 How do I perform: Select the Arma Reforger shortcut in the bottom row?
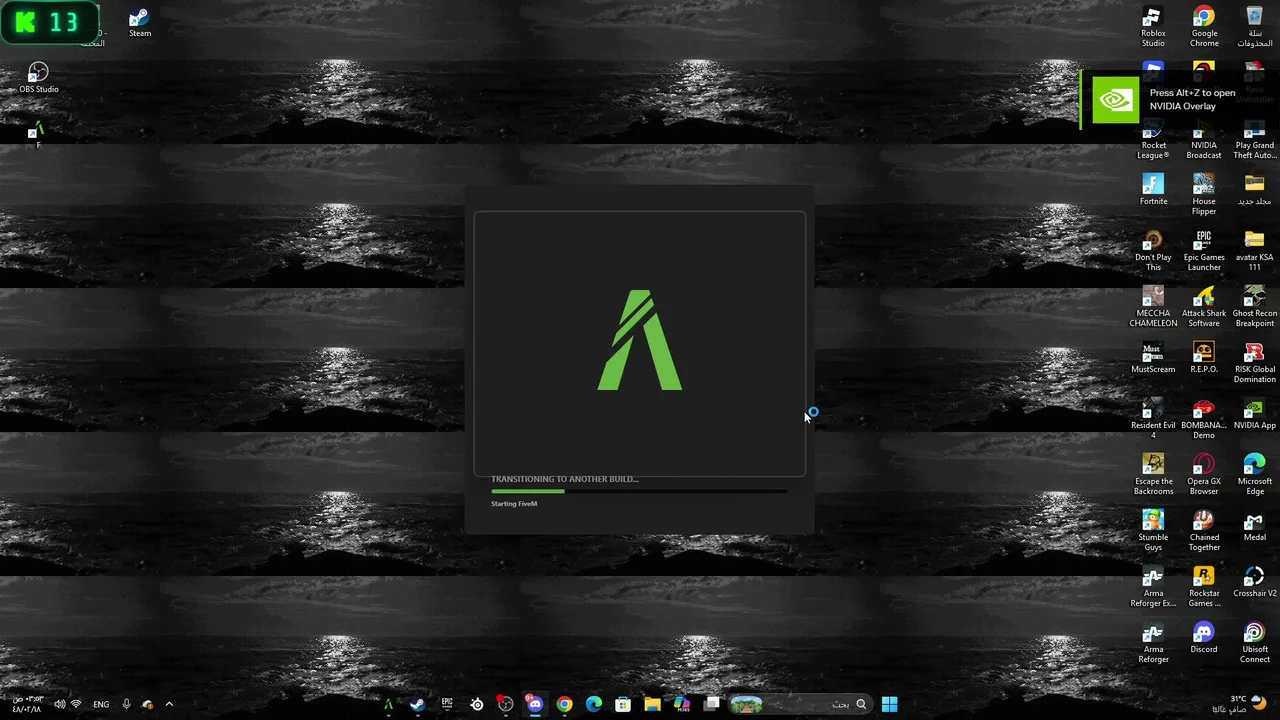coord(1153,643)
